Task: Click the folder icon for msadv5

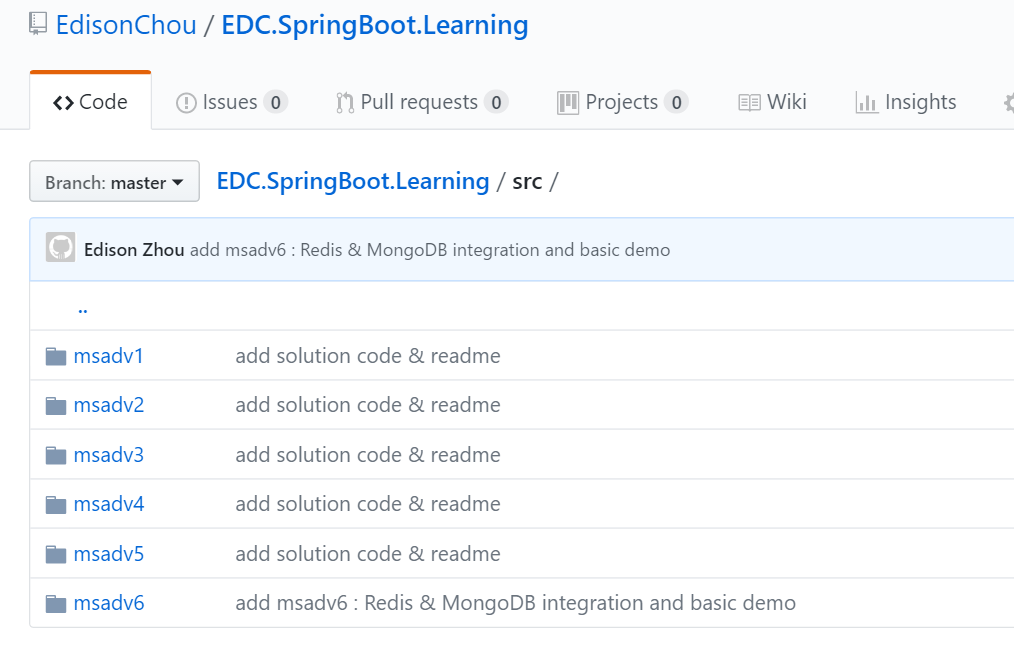Action: (x=56, y=554)
